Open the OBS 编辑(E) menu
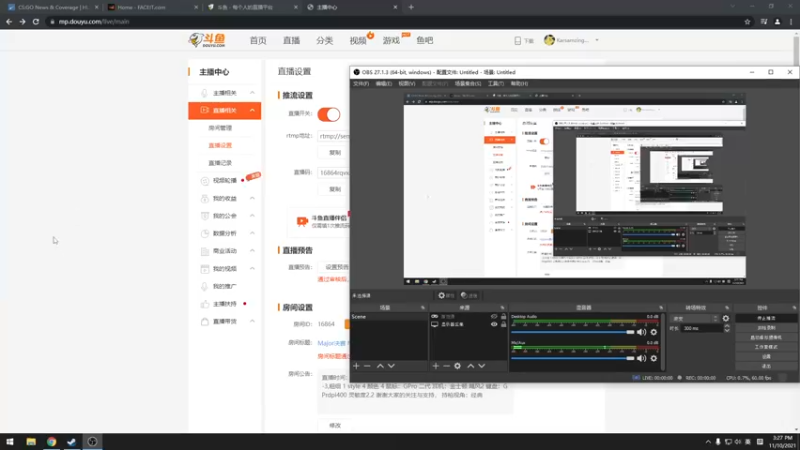 pos(384,84)
